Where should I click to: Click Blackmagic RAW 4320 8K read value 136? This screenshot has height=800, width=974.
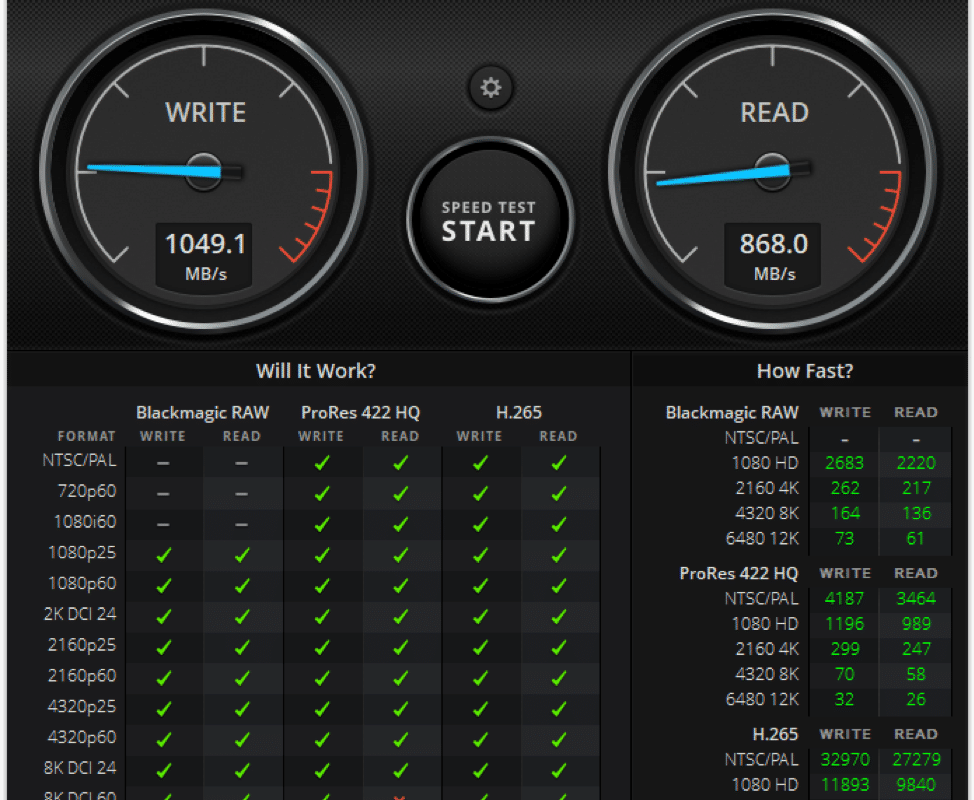click(916, 513)
